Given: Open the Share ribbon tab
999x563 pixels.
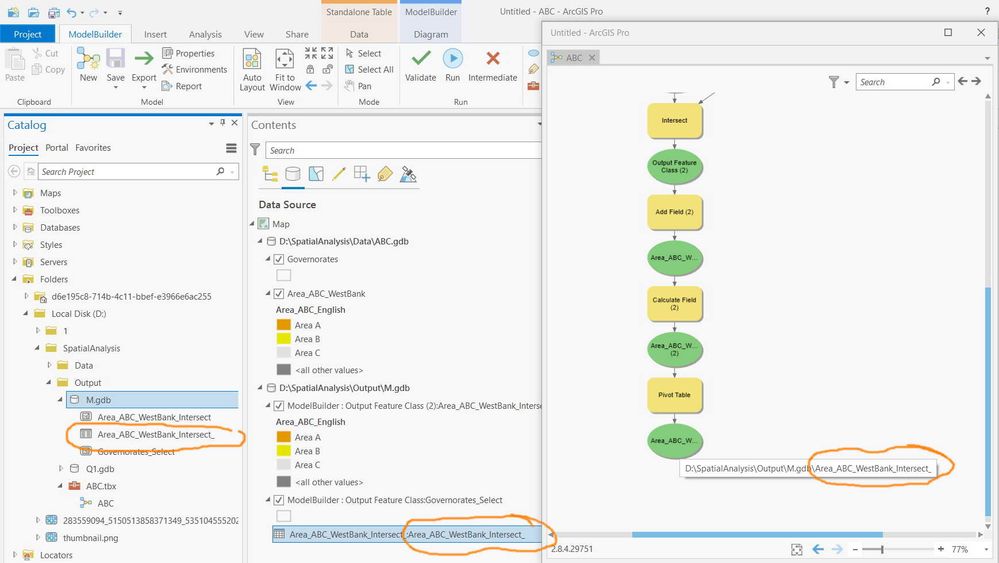Looking at the screenshot, I should click(297, 34).
